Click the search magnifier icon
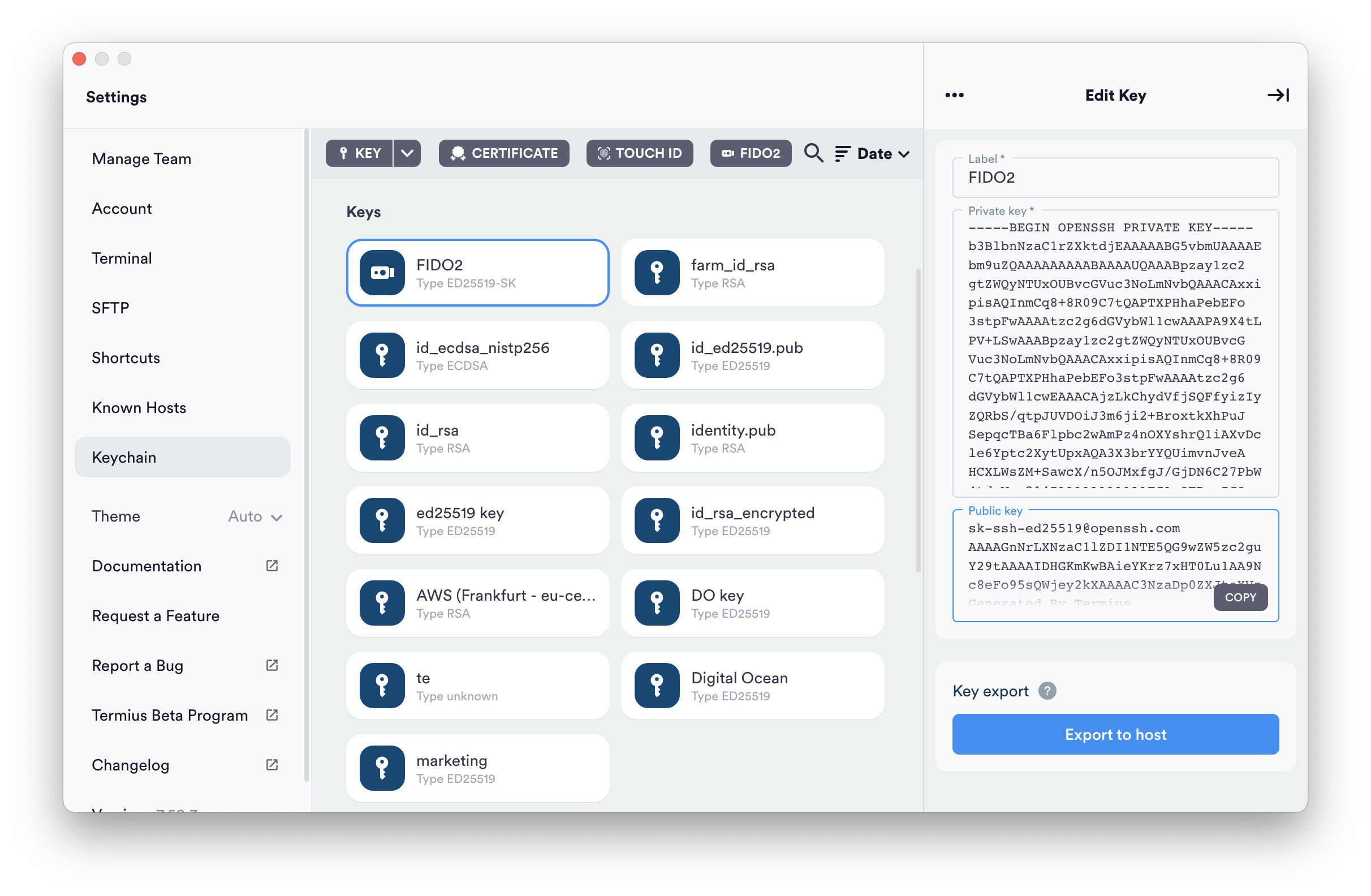The image size is (1371, 896). pos(813,153)
